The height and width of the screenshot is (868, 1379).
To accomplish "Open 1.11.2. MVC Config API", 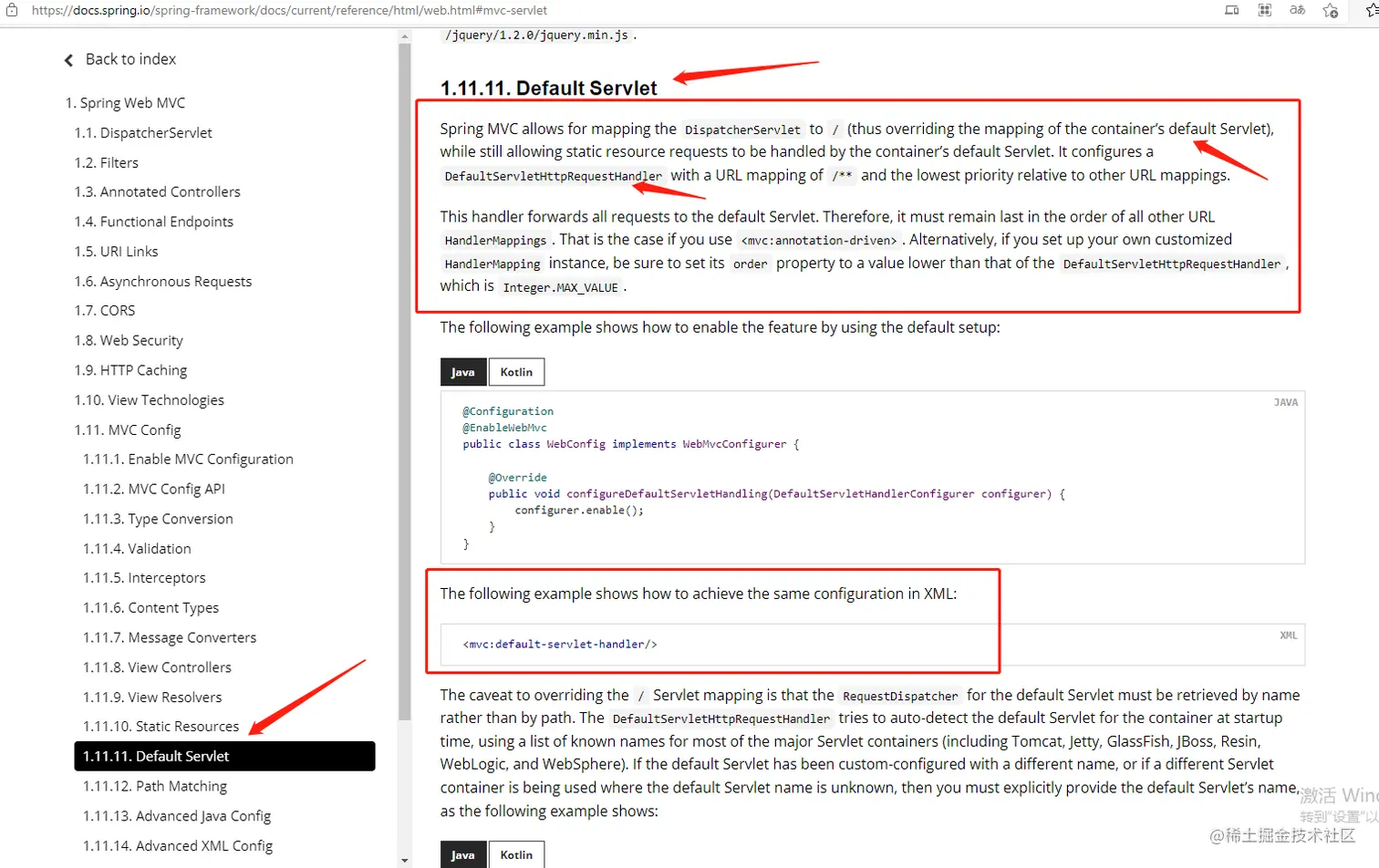I will tap(154, 490).
